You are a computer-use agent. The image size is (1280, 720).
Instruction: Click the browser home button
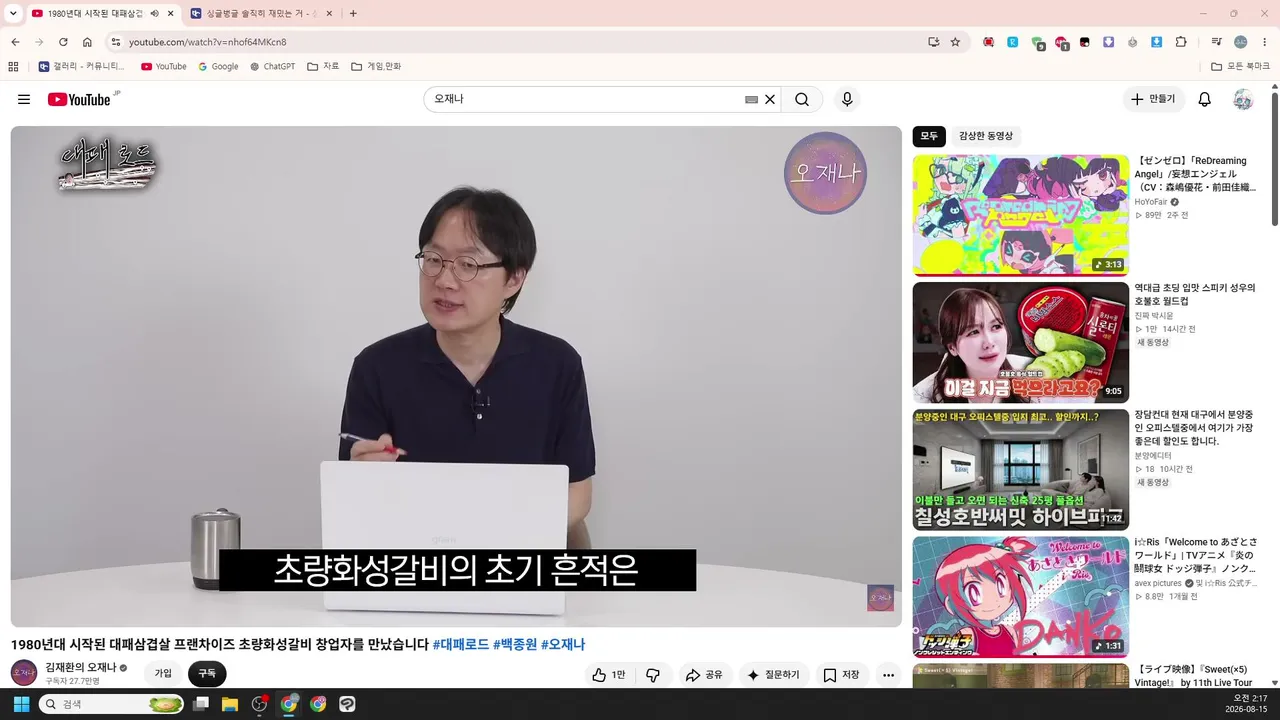pyautogui.click(x=87, y=42)
